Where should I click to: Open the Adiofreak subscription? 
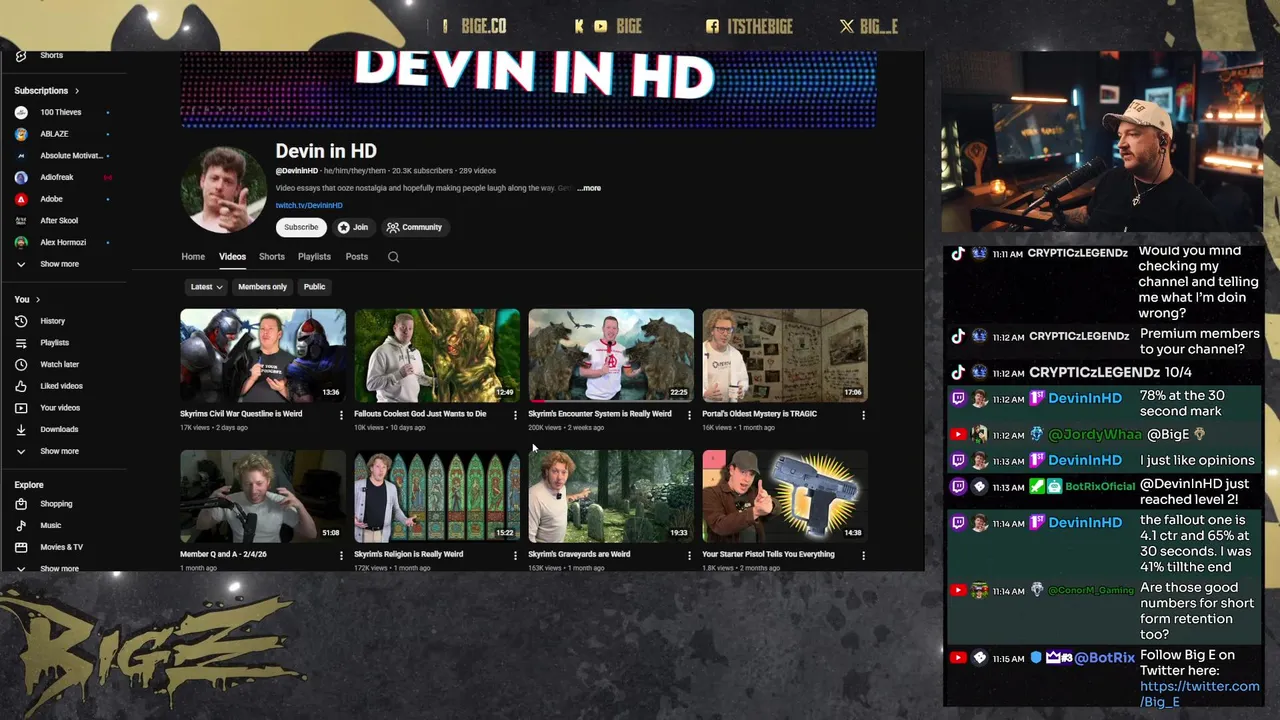coord(57,177)
